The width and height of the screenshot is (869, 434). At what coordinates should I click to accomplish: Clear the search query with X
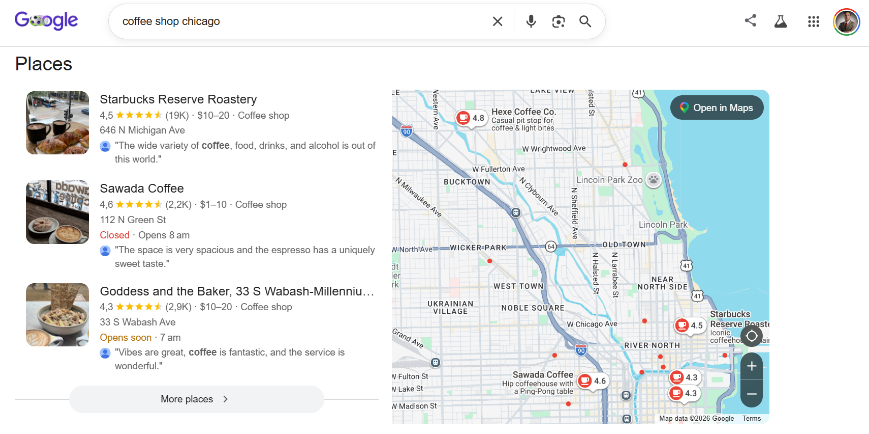[x=498, y=22]
